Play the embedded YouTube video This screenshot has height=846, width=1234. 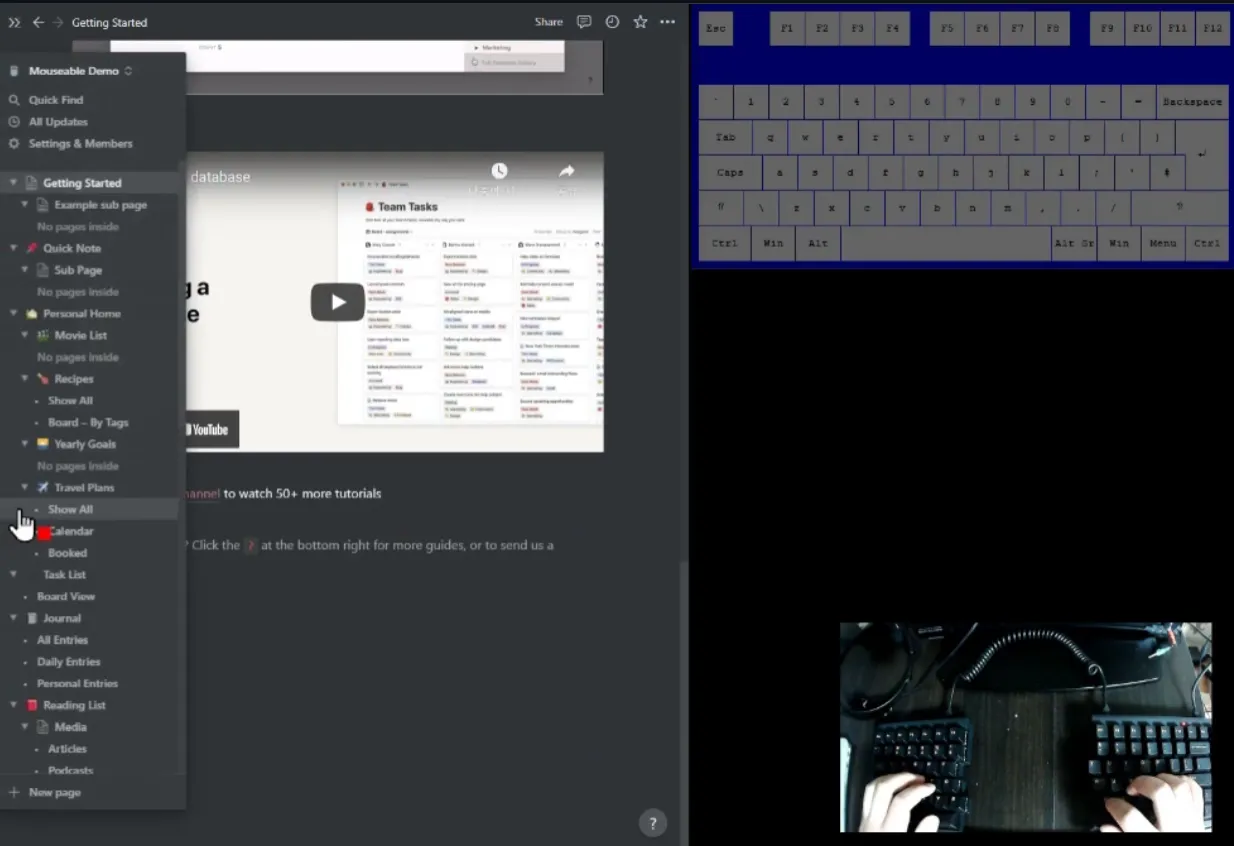(x=338, y=301)
